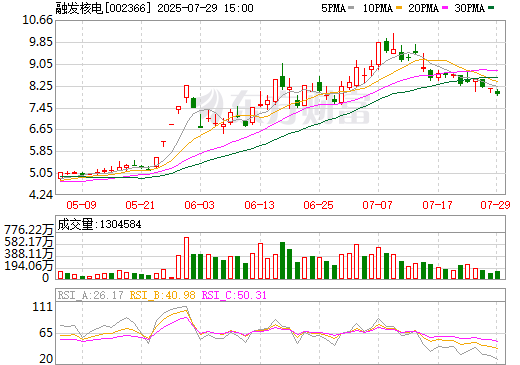
Task: Click the 10.66 price axis label
Action: click(x=37, y=20)
